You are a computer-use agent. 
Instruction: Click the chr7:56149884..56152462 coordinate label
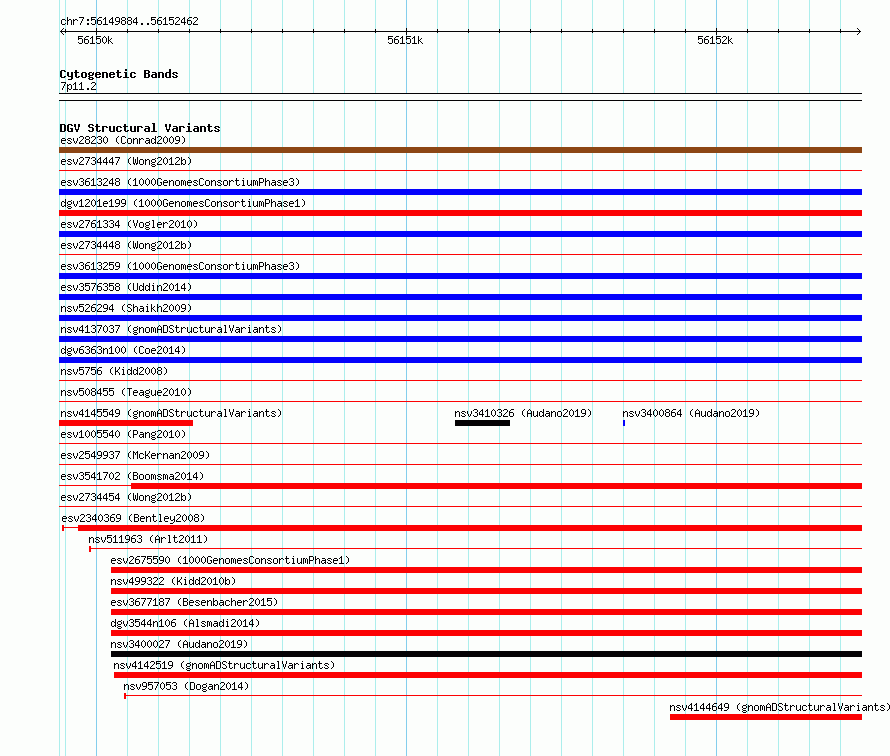point(129,21)
